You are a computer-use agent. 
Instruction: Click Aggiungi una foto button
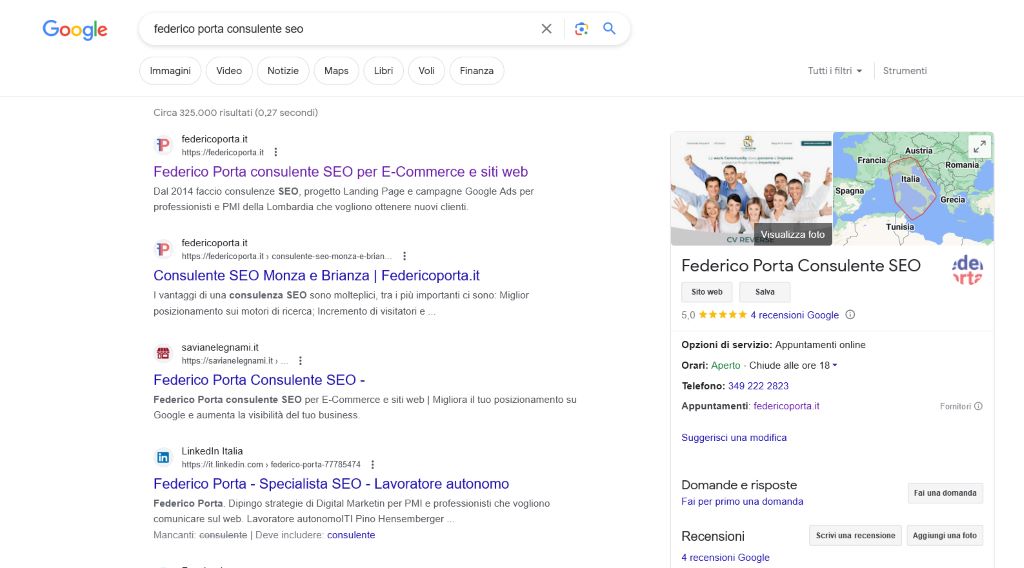point(944,535)
